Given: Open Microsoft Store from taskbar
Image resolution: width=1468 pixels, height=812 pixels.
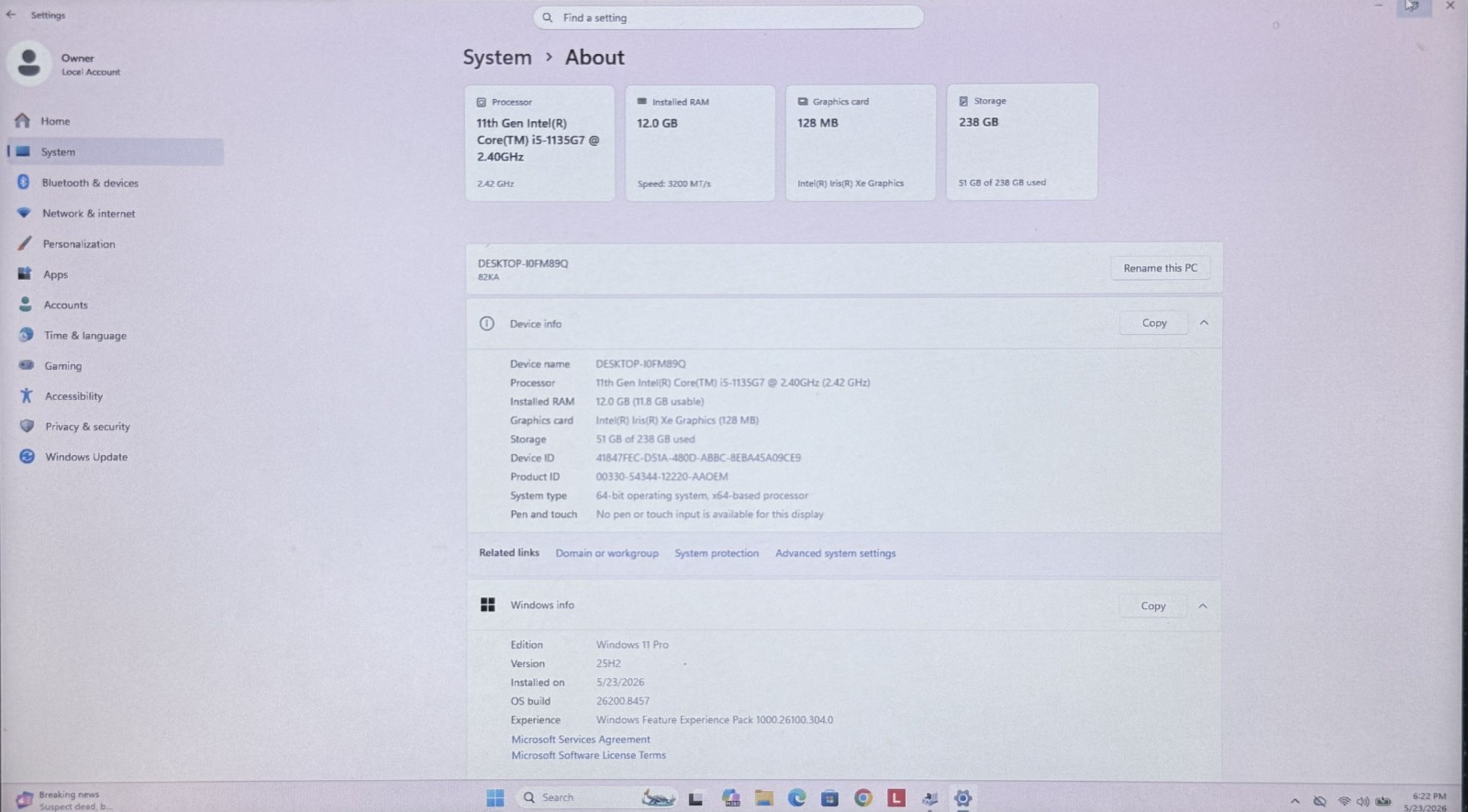Looking at the screenshot, I should point(829,798).
